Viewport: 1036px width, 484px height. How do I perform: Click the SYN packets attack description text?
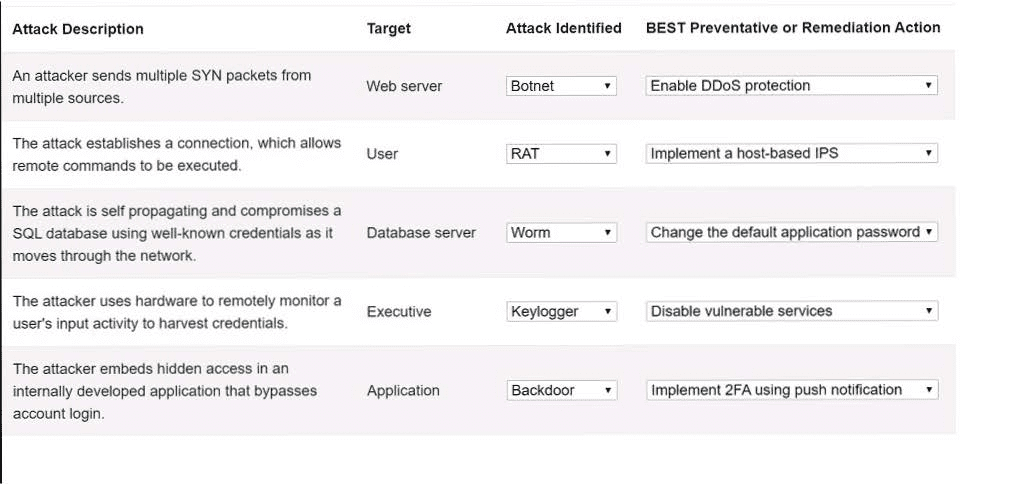[162, 86]
